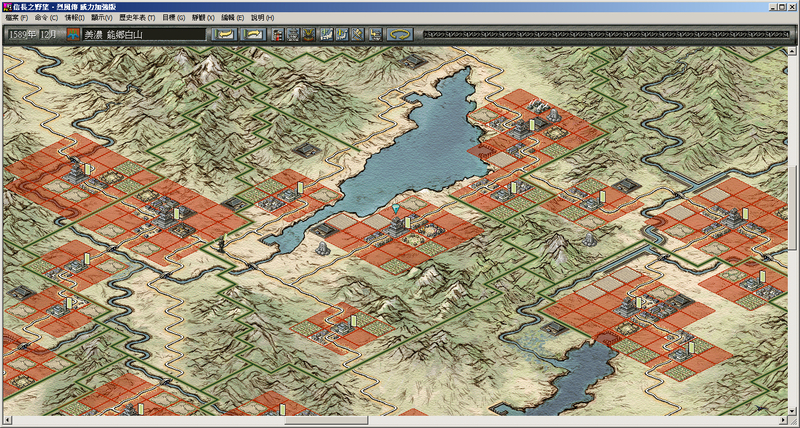Open the 編輯(E) menu
The image size is (800, 428).
[x=232, y=17]
